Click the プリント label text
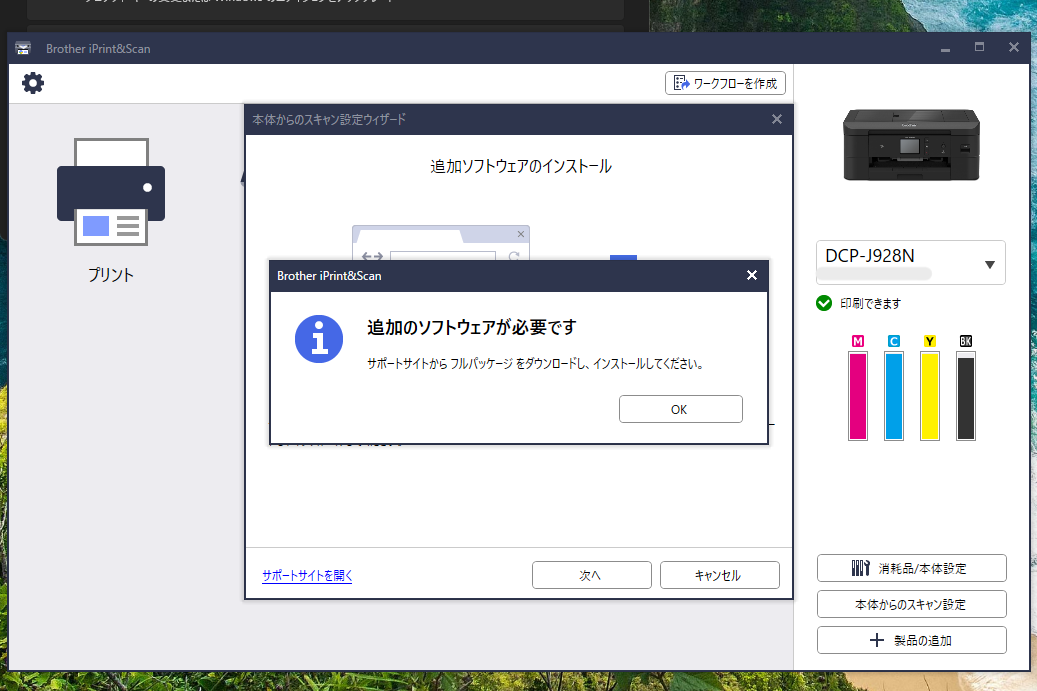The image size is (1037, 691). 111,275
